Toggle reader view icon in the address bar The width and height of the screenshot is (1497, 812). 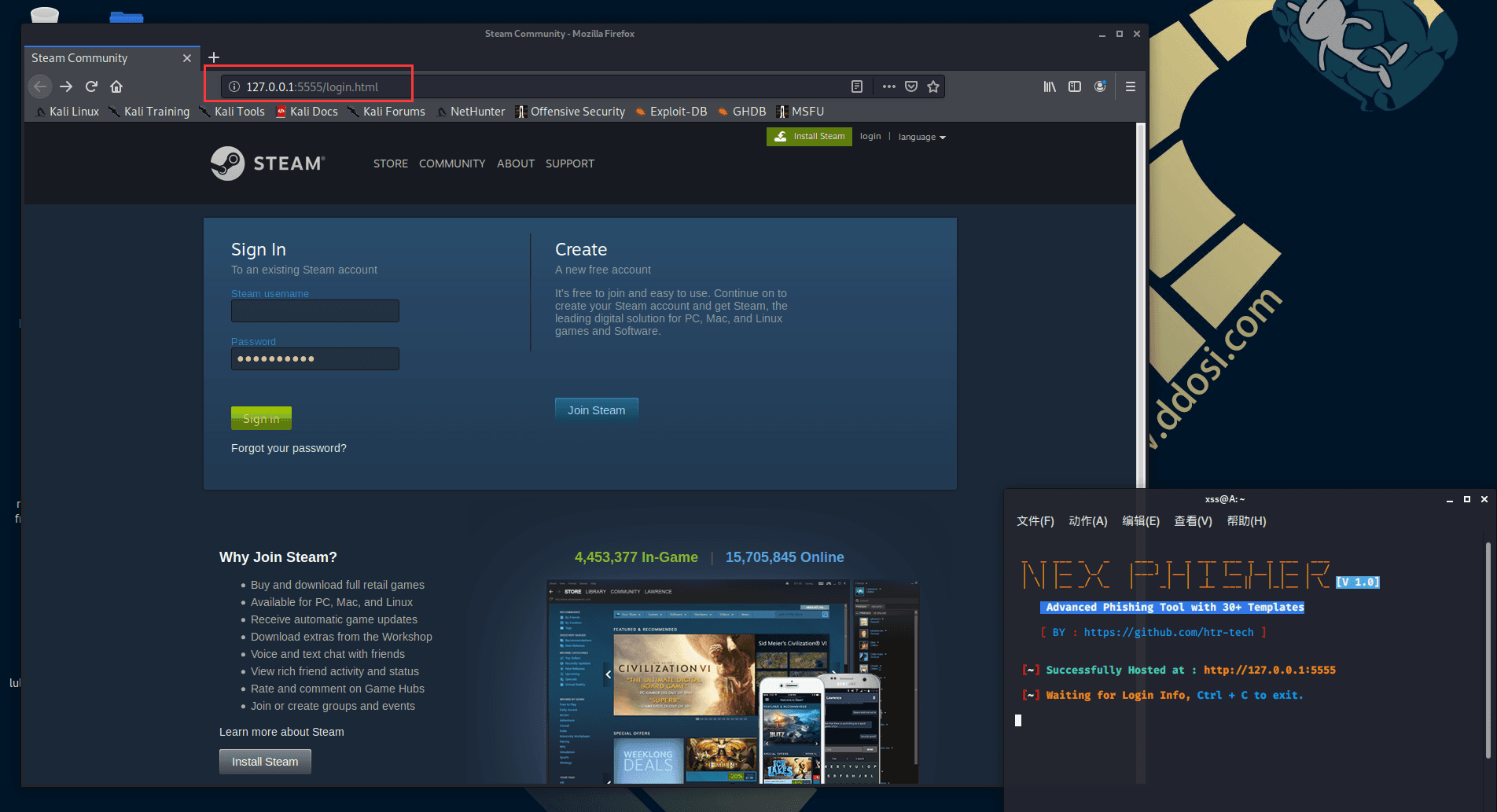point(857,86)
